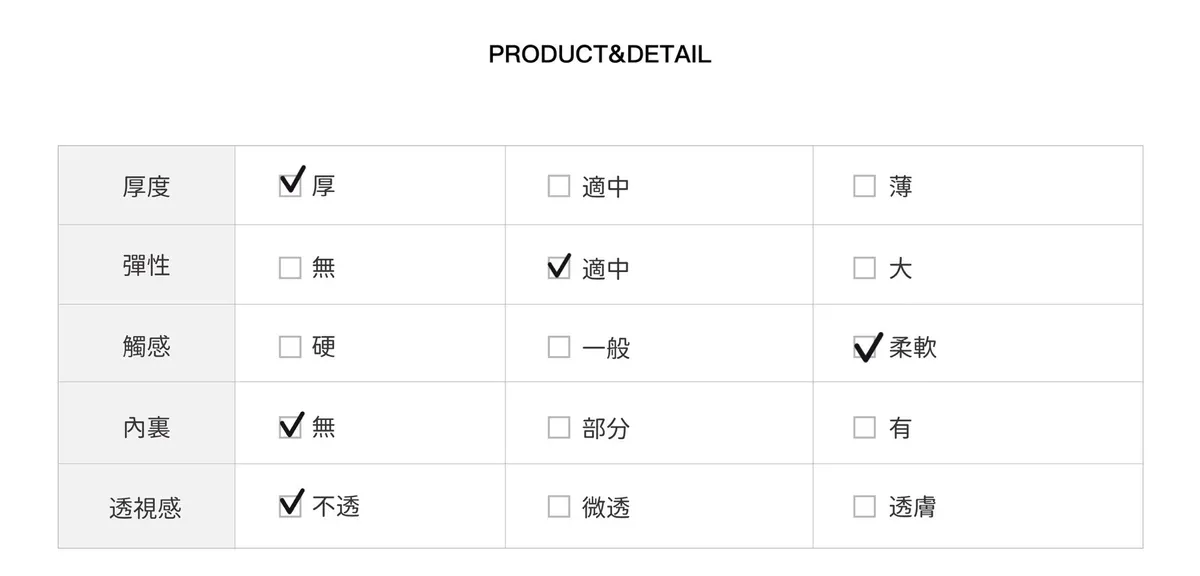Click the 彈性 row header cell
The image size is (1200, 576).
[x=146, y=265]
